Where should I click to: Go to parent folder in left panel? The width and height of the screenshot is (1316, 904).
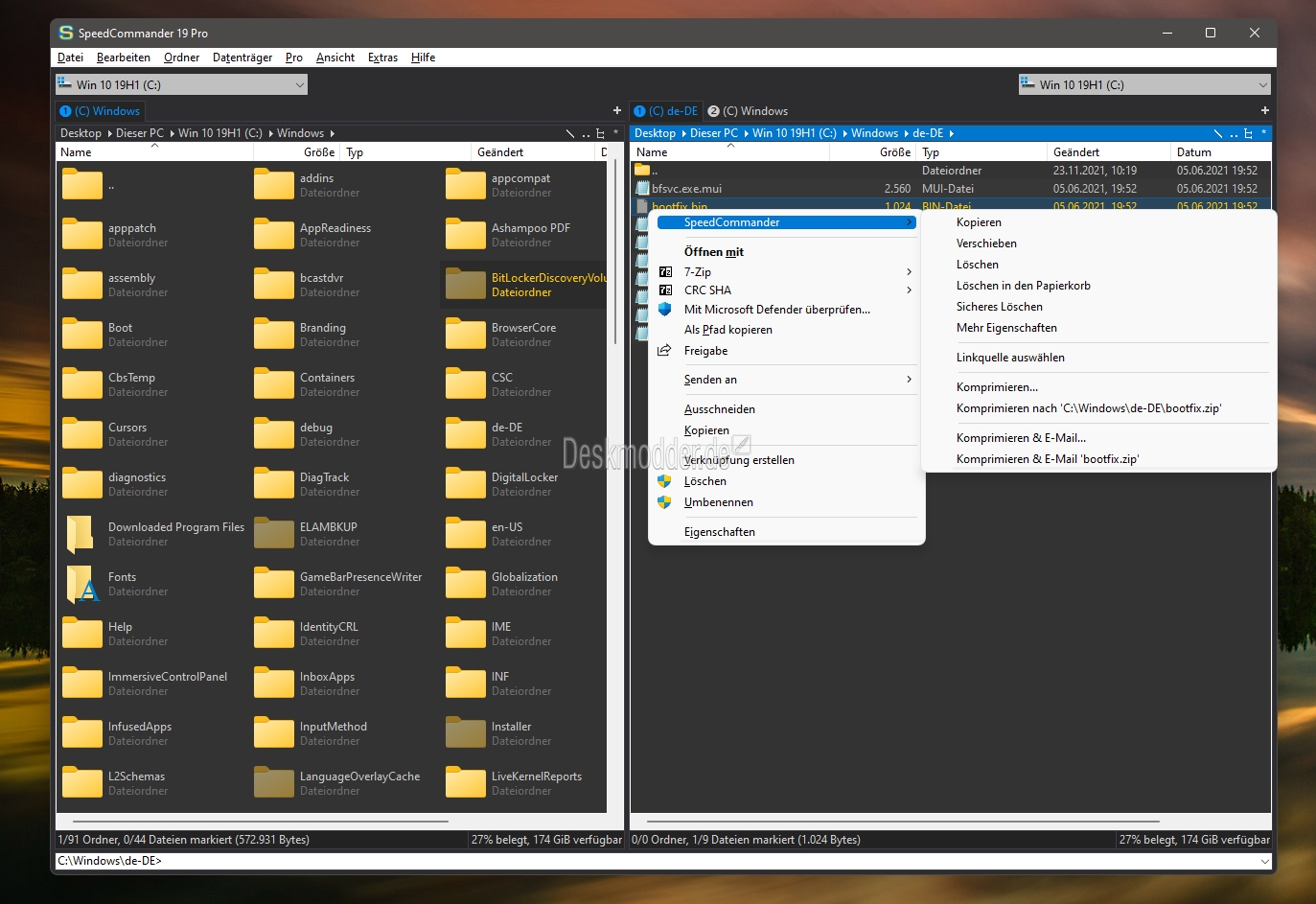pyautogui.click(x=586, y=134)
